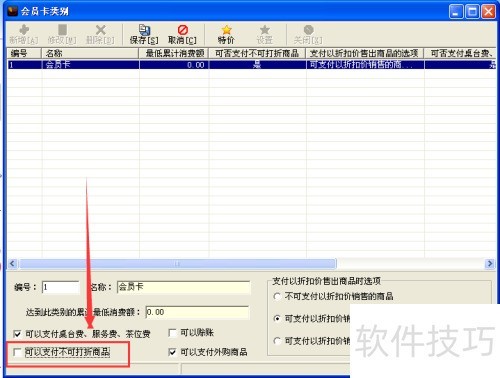Viewport: 500px width, 378px height.
Task: Enable 可以支付不可打折商品 checkbox
Action: pyautogui.click(x=17, y=352)
